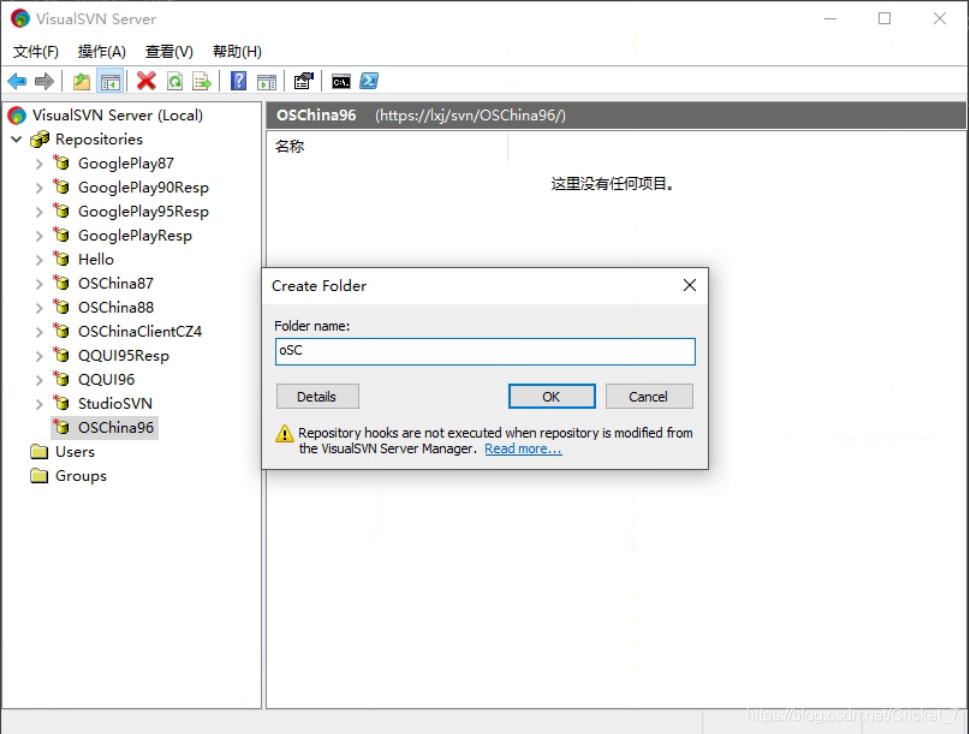
Task: Click the Hello repository icon
Action: pos(61,258)
